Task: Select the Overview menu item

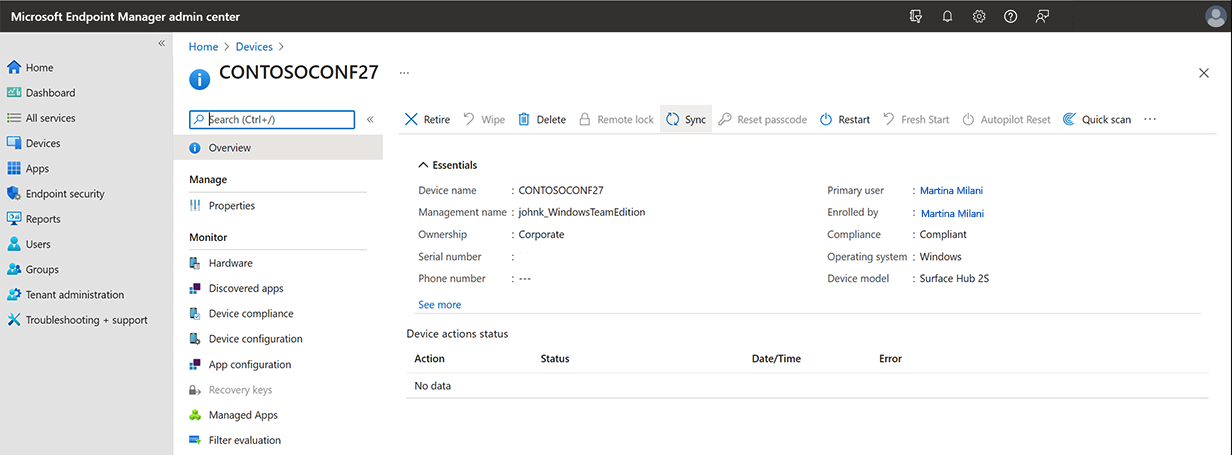Action: [278, 148]
